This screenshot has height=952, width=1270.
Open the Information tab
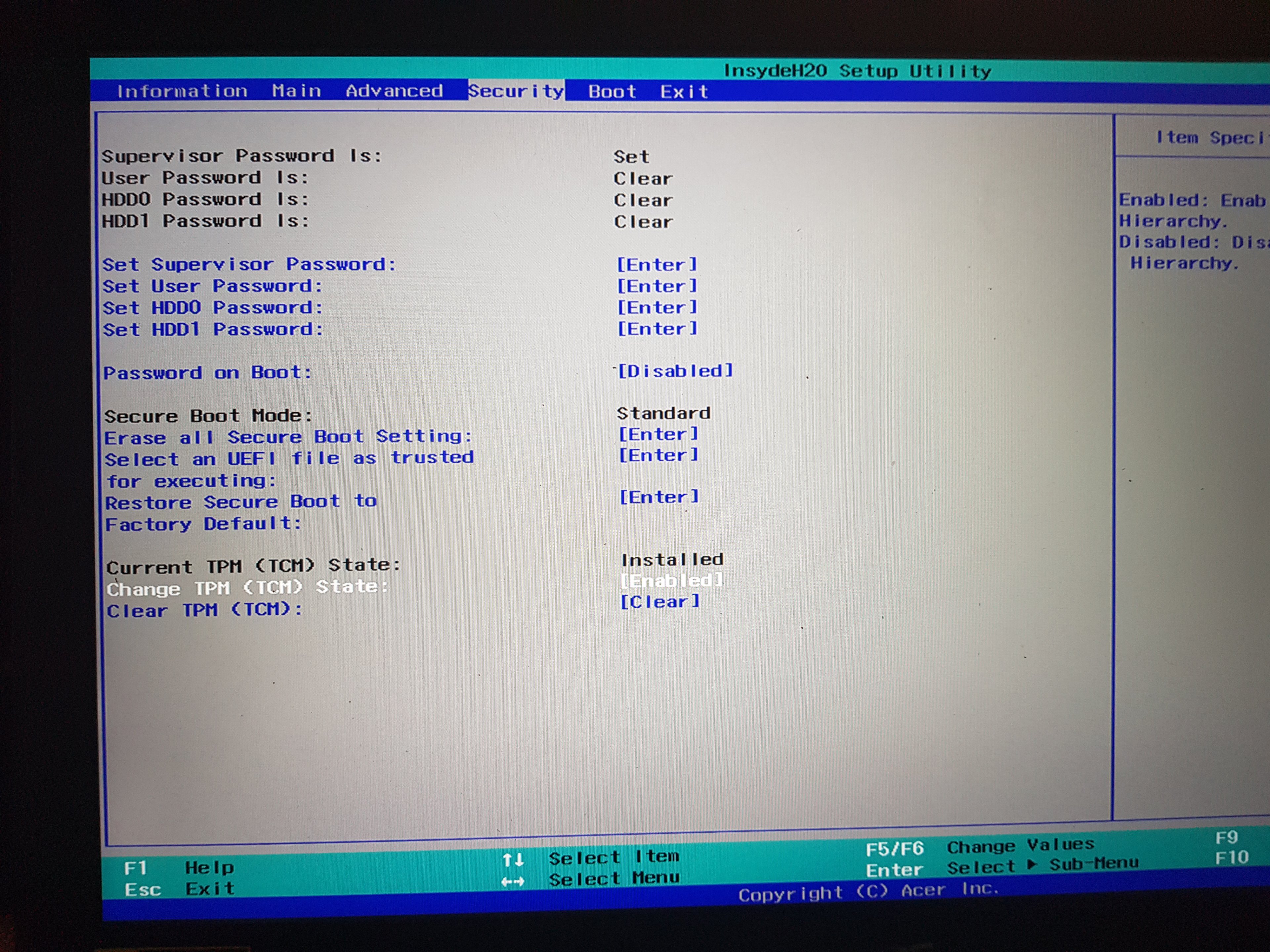182,91
